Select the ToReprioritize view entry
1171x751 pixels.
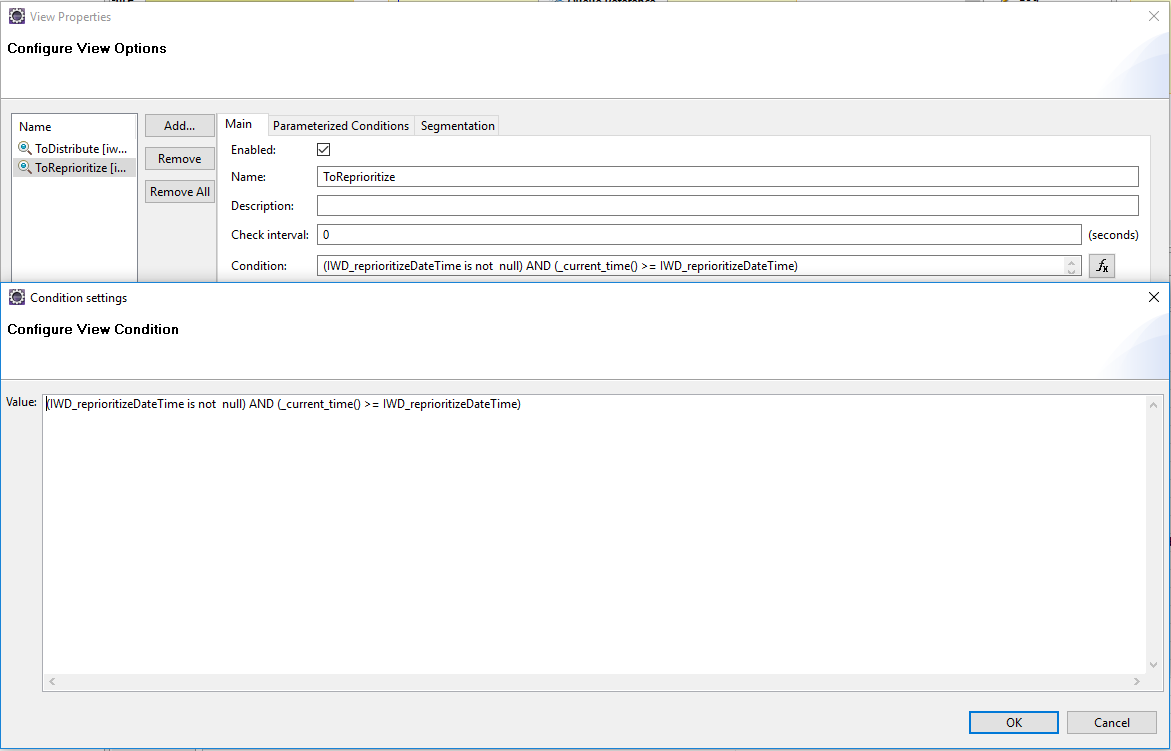click(75, 167)
